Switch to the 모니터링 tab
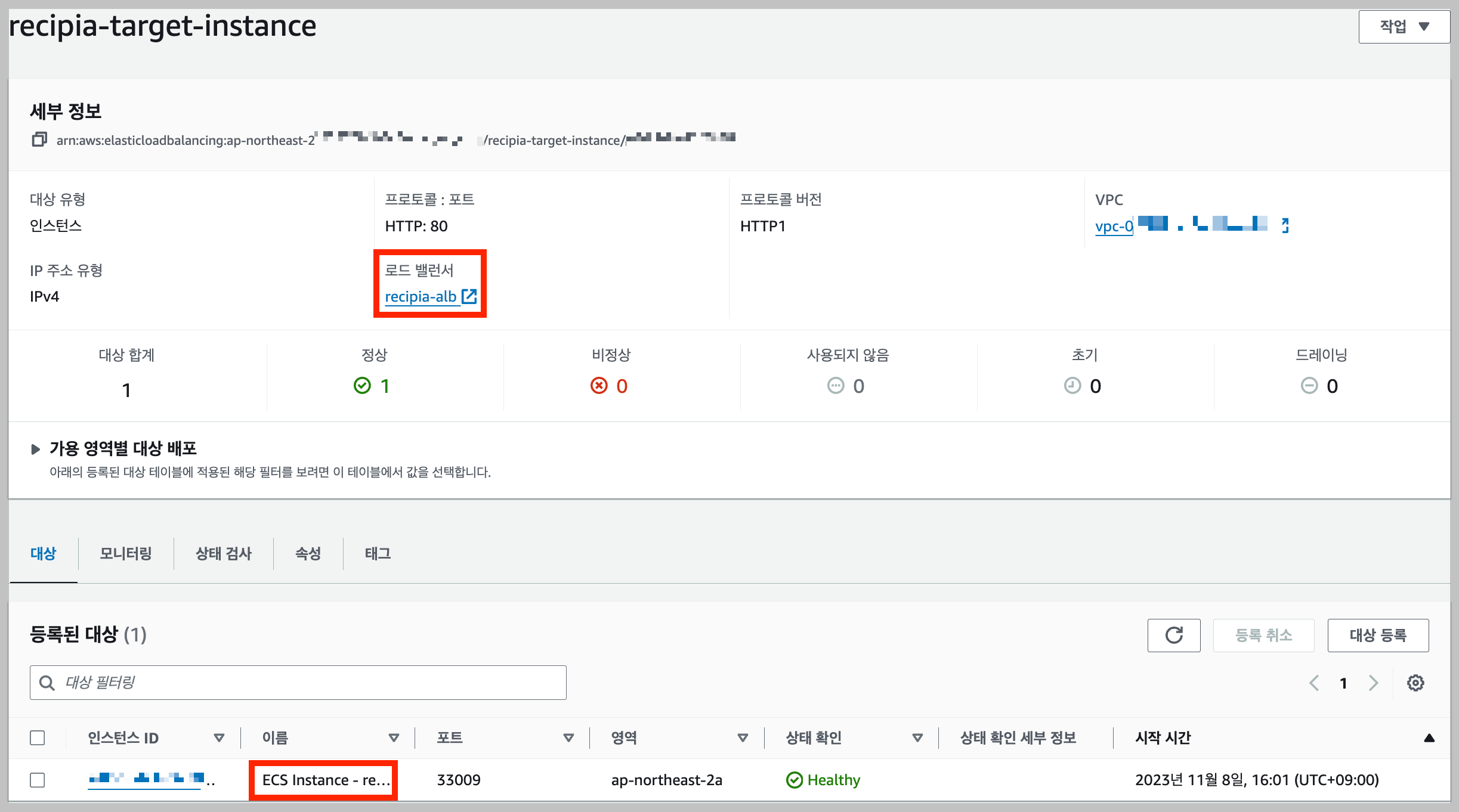Screen dimensions: 1459x812 point(125,553)
